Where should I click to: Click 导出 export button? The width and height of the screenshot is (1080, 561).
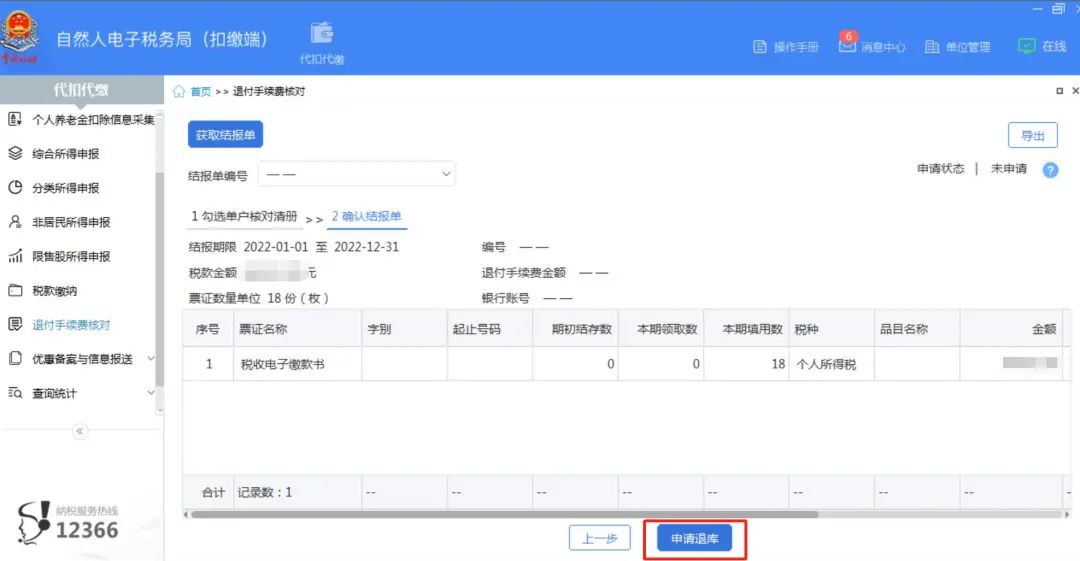(1032, 135)
